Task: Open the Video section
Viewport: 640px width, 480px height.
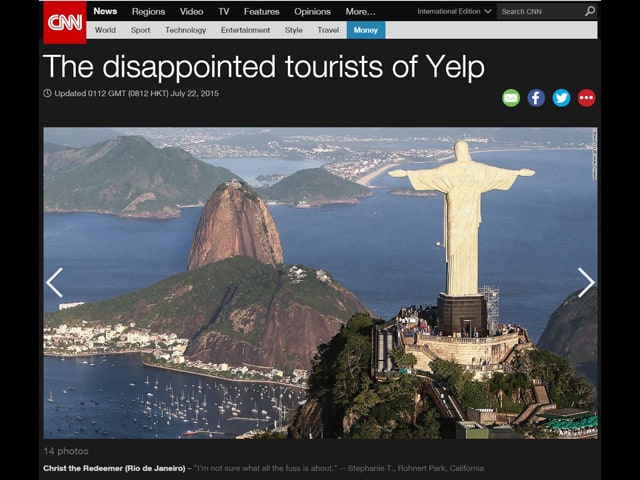Action: click(x=191, y=11)
